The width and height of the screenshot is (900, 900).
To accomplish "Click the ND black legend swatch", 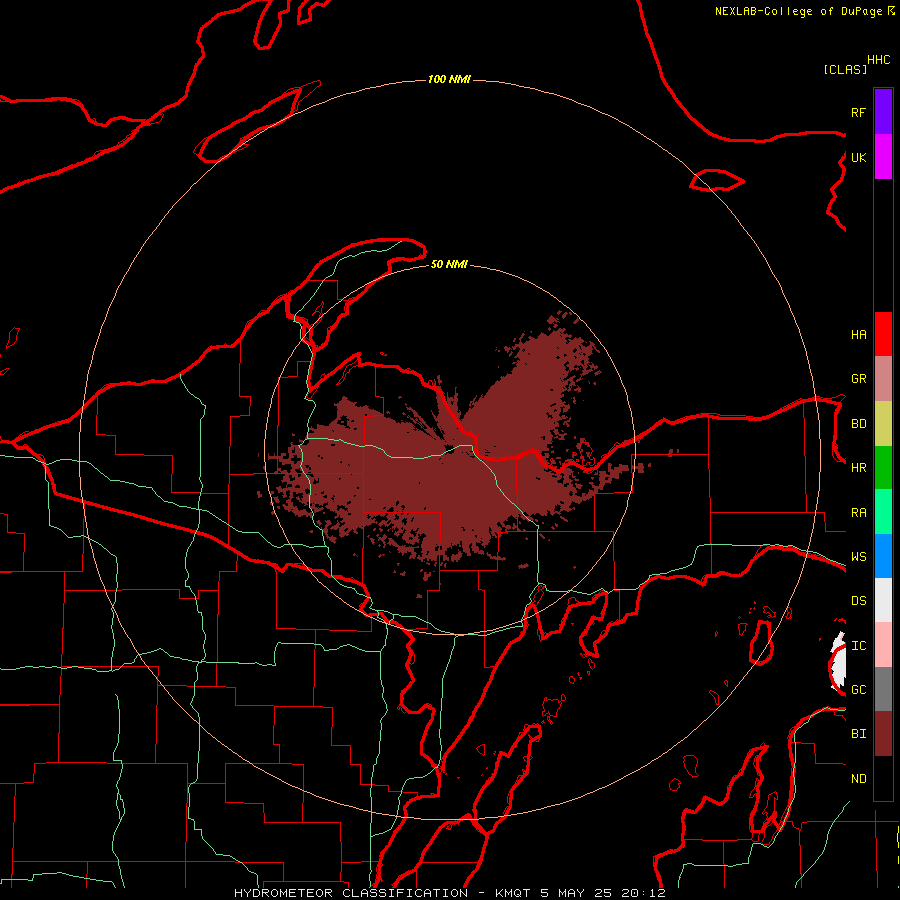I will tap(883, 778).
